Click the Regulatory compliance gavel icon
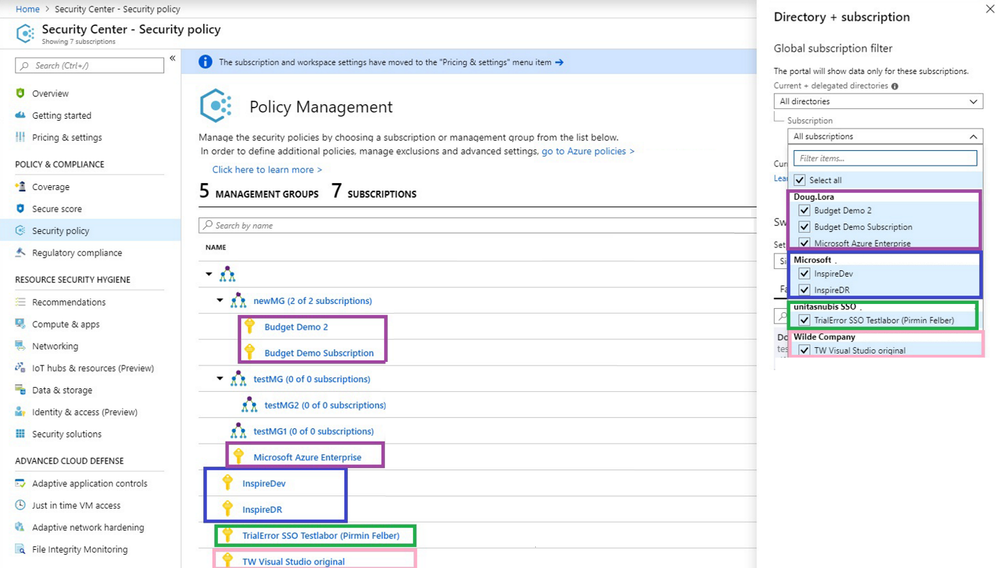999x568 pixels. pos(20,252)
